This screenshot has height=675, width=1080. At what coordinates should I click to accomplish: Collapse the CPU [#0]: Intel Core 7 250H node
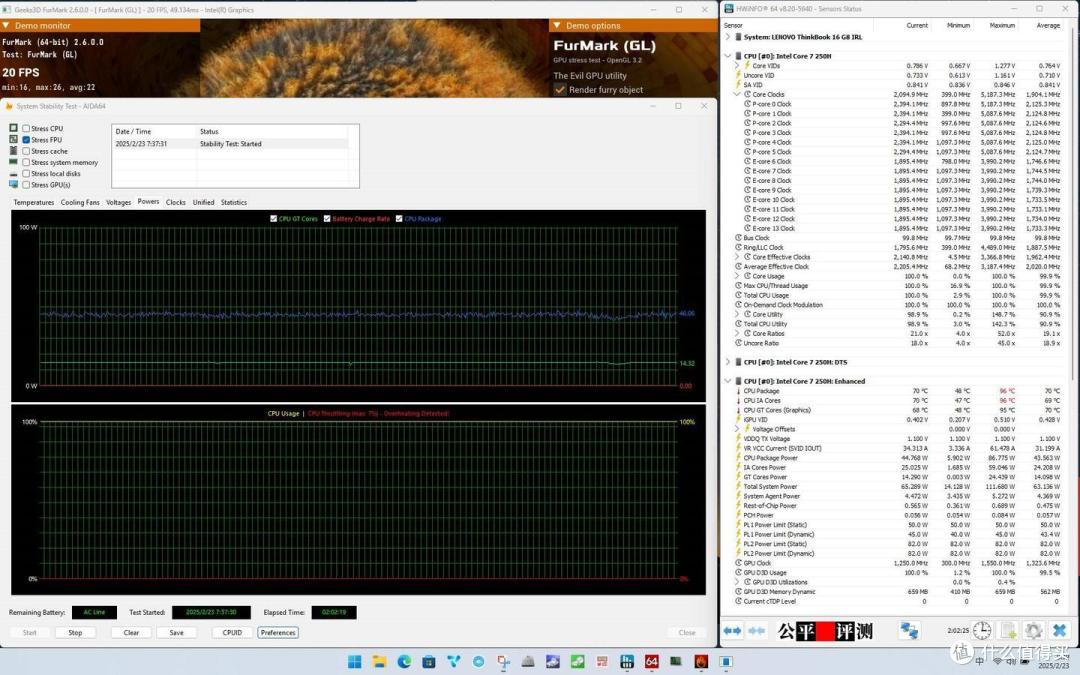point(728,56)
